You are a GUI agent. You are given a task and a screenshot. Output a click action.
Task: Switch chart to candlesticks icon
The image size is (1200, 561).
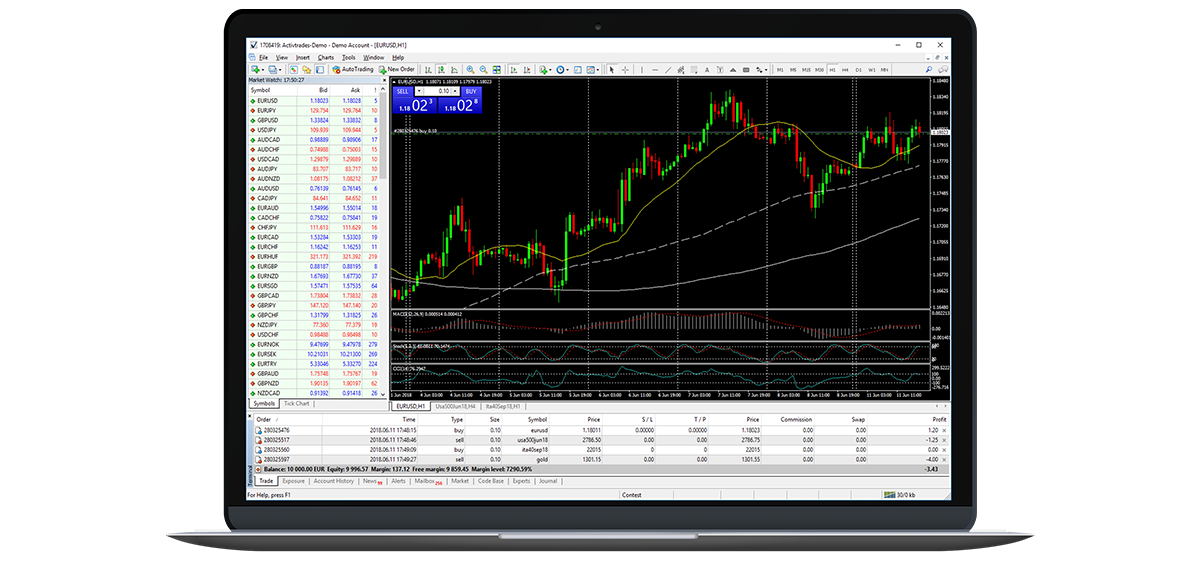442,70
